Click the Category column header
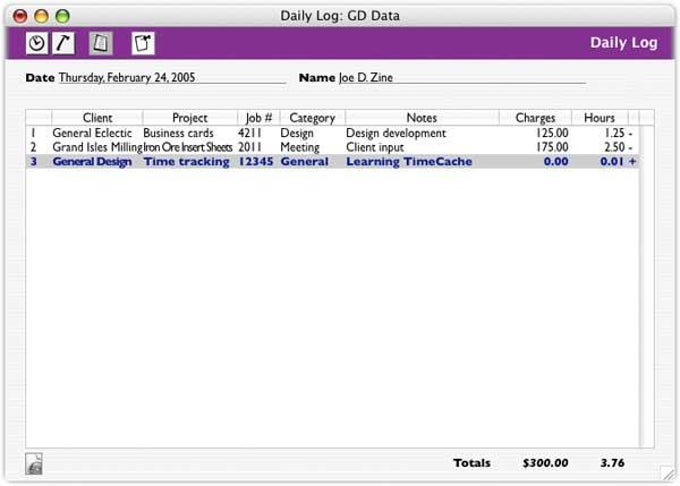The image size is (680, 486). tap(312, 118)
